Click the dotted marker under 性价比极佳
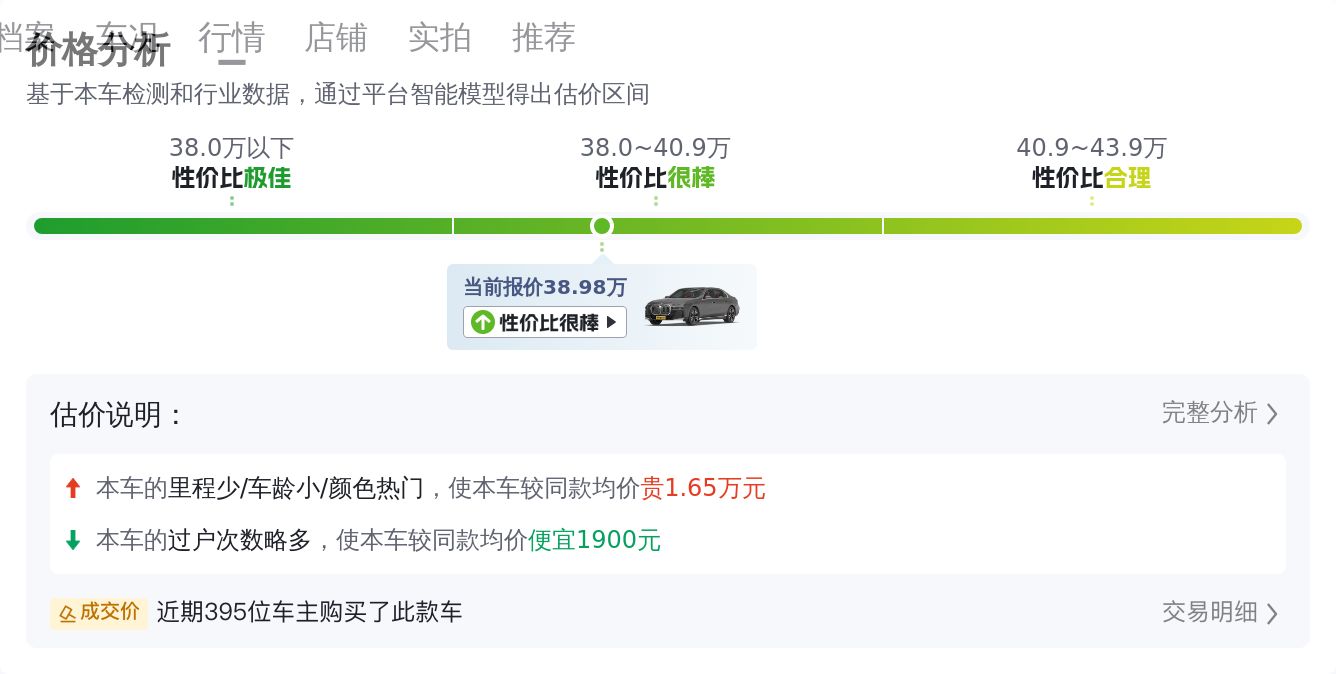Image resolution: width=1336 pixels, height=674 pixels. tap(231, 199)
